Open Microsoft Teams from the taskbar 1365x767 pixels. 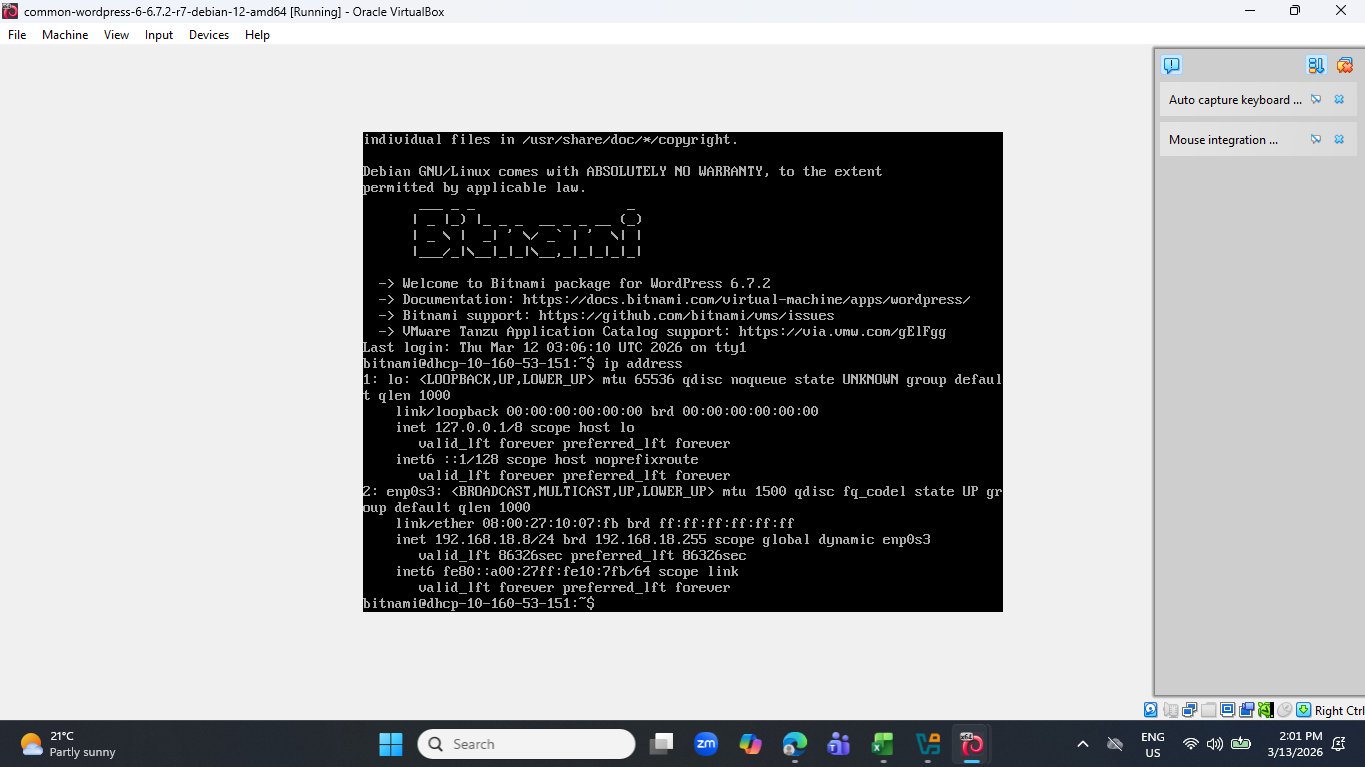tap(838, 744)
